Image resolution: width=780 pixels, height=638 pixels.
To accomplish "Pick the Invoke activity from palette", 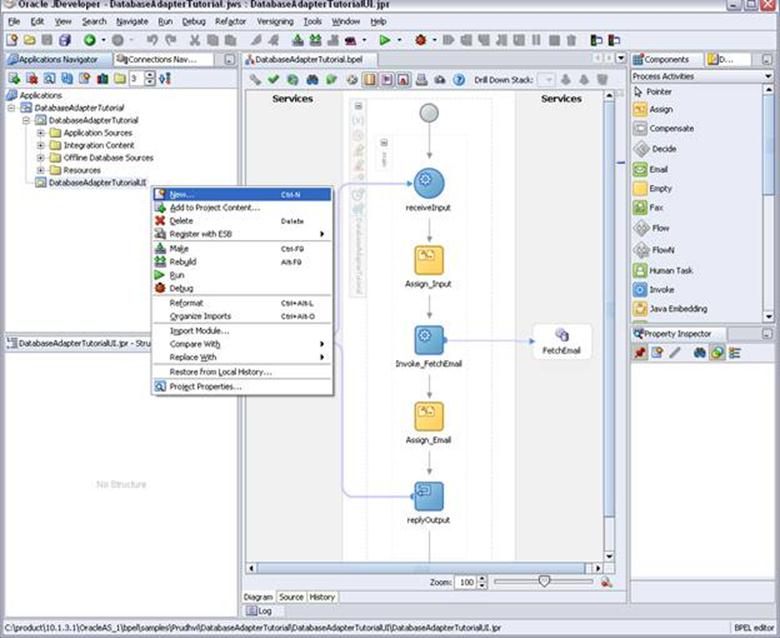I will 654,289.
